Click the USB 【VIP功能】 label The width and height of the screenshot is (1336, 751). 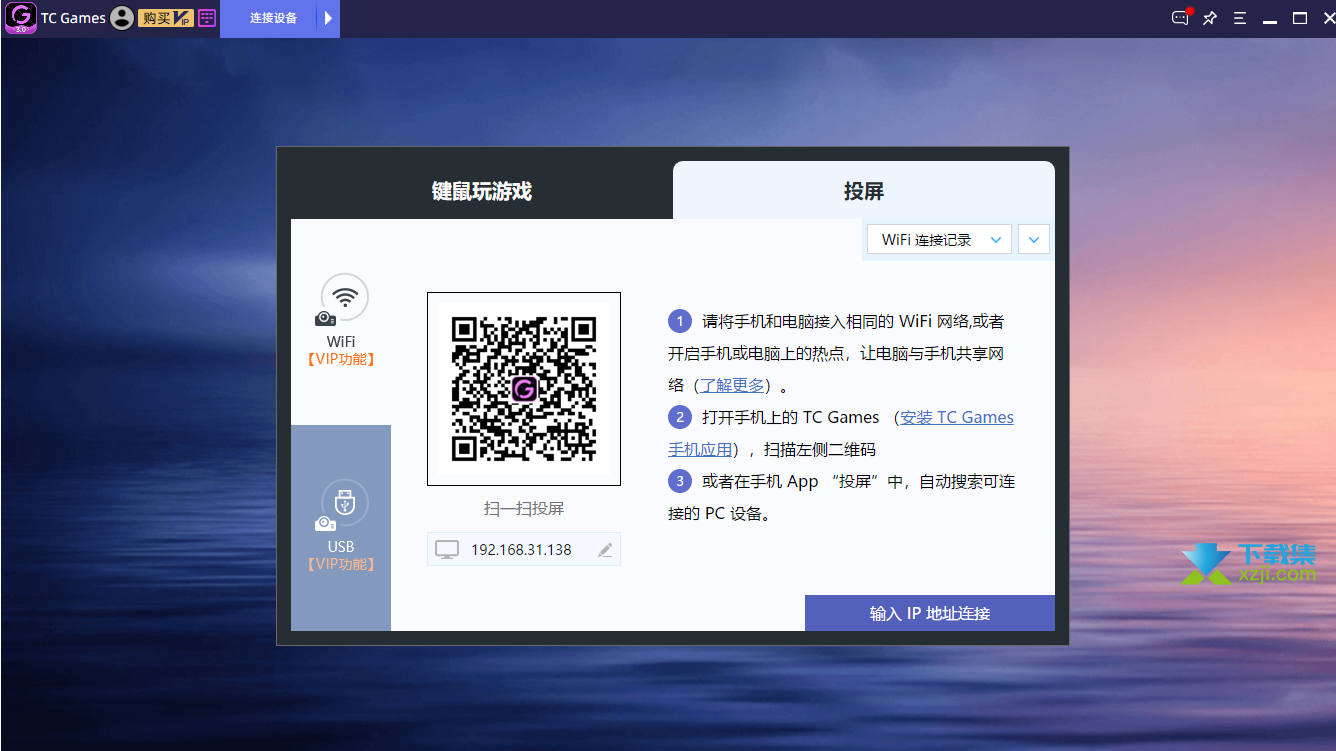coord(341,565)
